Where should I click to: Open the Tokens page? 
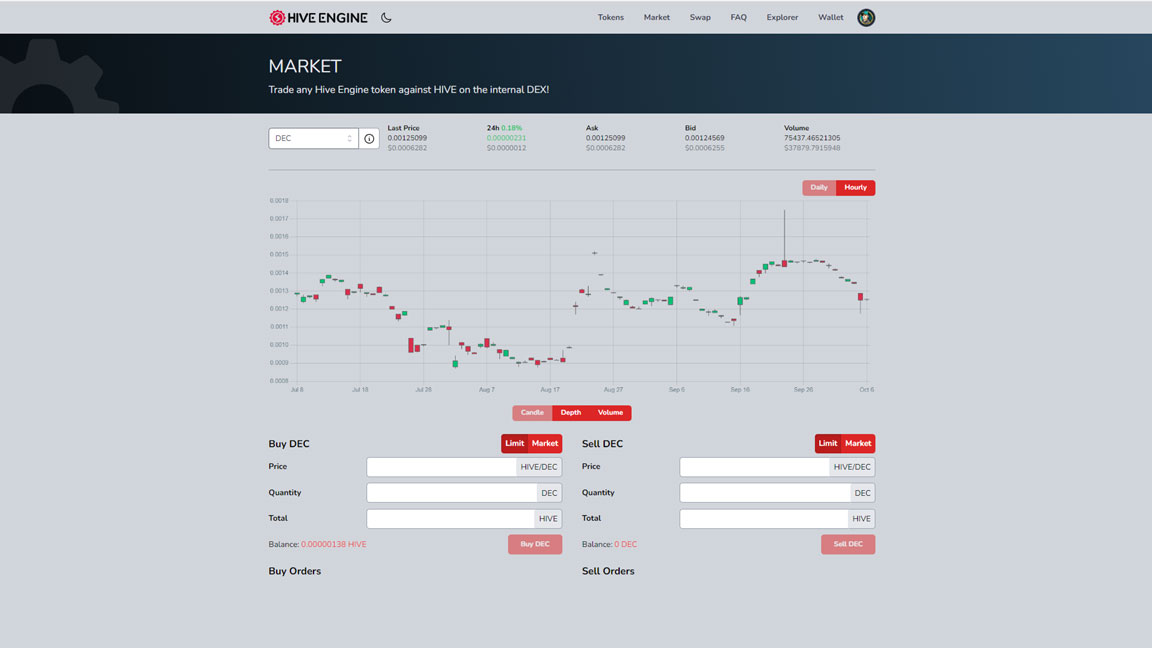[611, 18]
